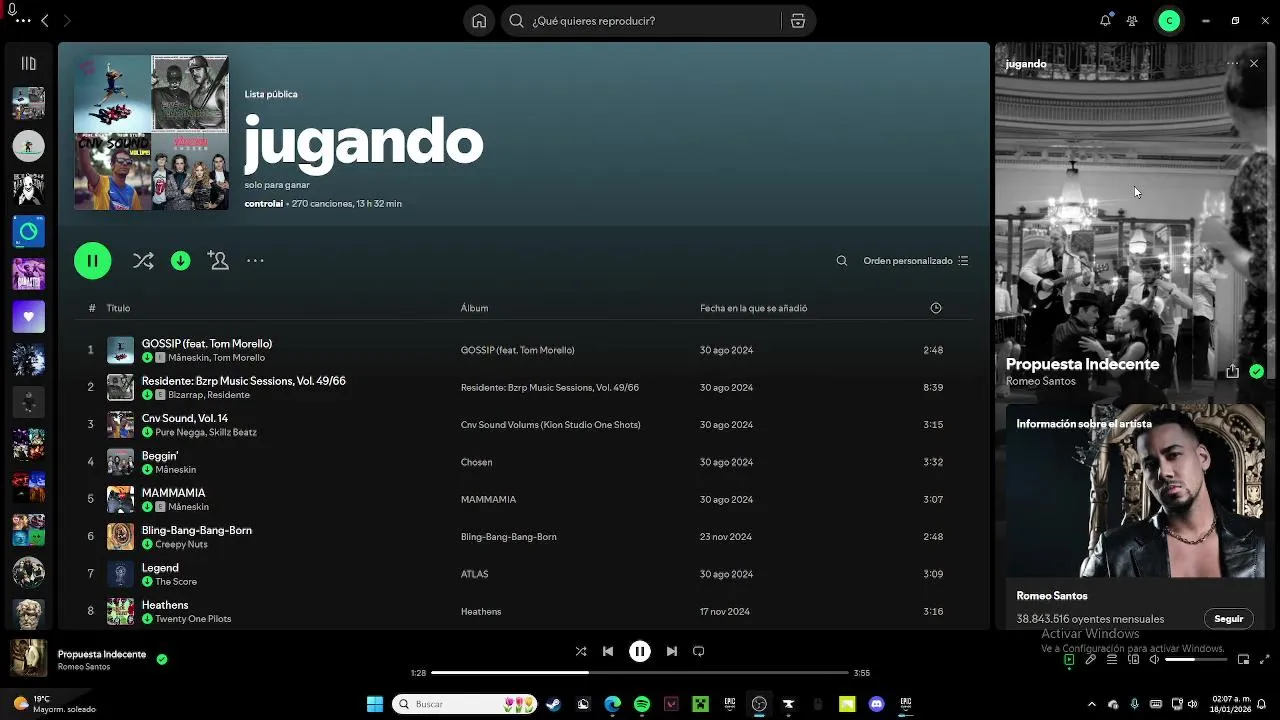Viewport: 1280px width, 720px height.
Task: Open artist The Score under Legend
Action: (176, 582)
